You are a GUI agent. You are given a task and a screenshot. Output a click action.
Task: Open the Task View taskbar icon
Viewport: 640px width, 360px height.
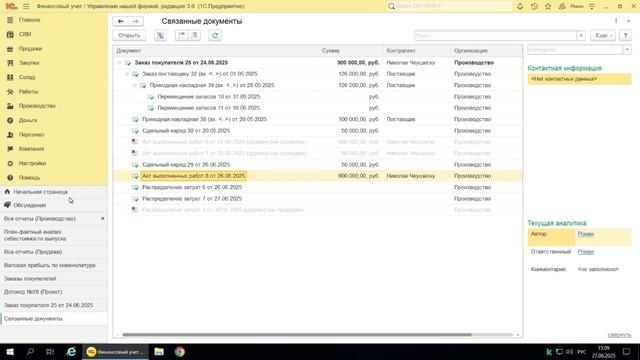pyautogui.click(x=50, y=351)
